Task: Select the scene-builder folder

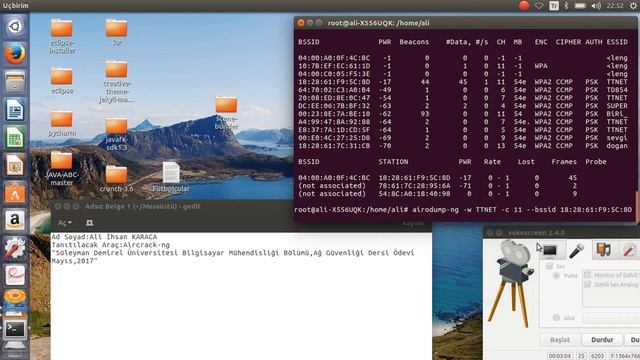Action: click(226, 113)
